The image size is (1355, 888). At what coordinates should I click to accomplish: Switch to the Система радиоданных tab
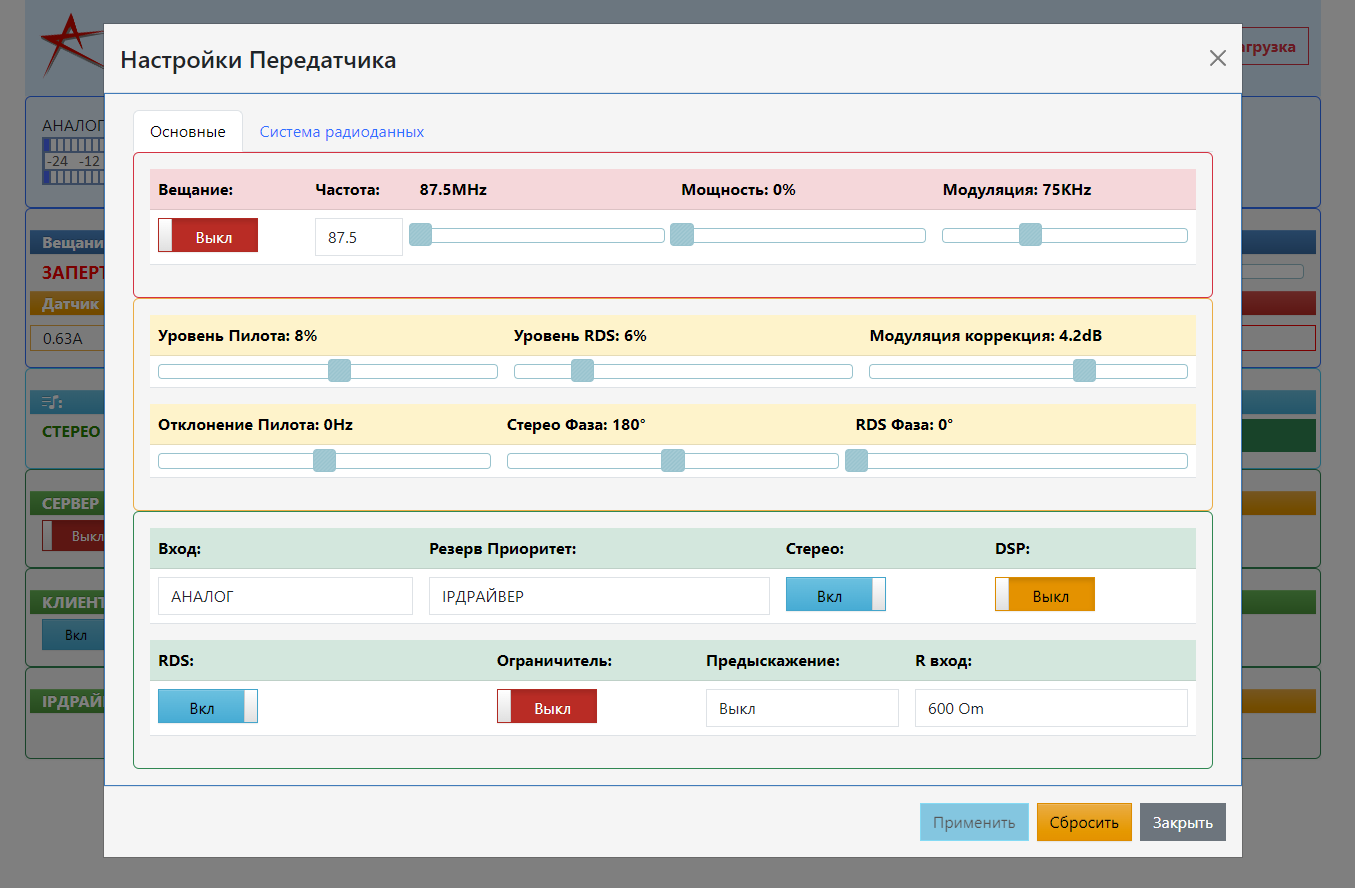(342, 132)
